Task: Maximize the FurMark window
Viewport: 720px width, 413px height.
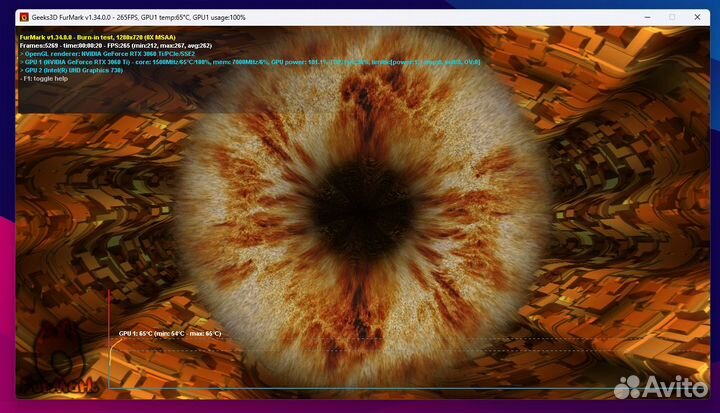Action: (x=671, y=17)
